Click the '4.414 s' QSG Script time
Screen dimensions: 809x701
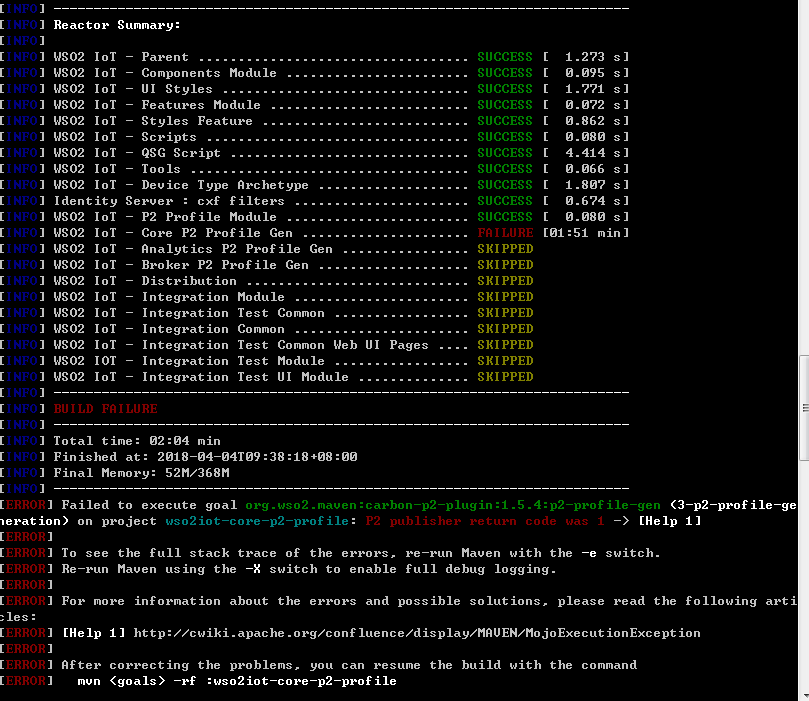coord(592,153)
